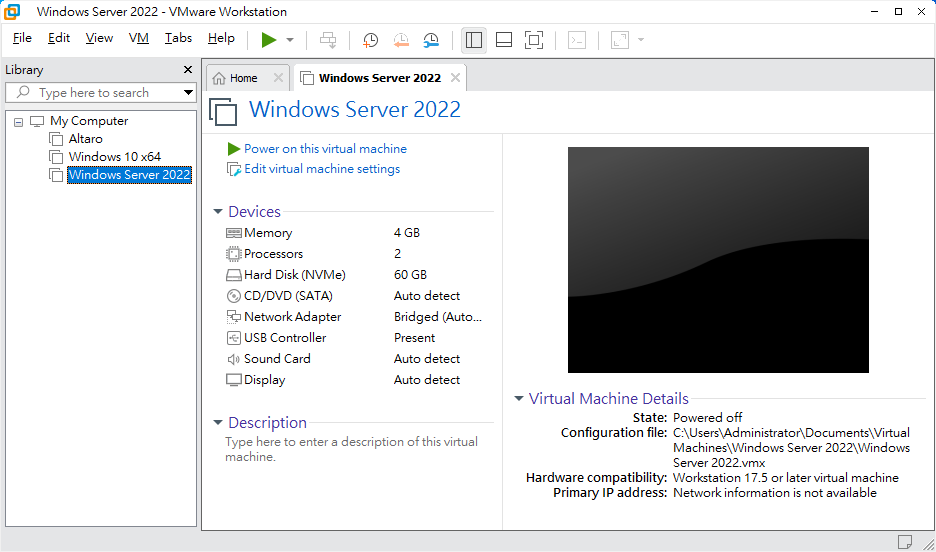Click the Hardware compatibility value text
The height and width of the screenshot is (552, 936).
pyautogui.click(x=786, y=478)
